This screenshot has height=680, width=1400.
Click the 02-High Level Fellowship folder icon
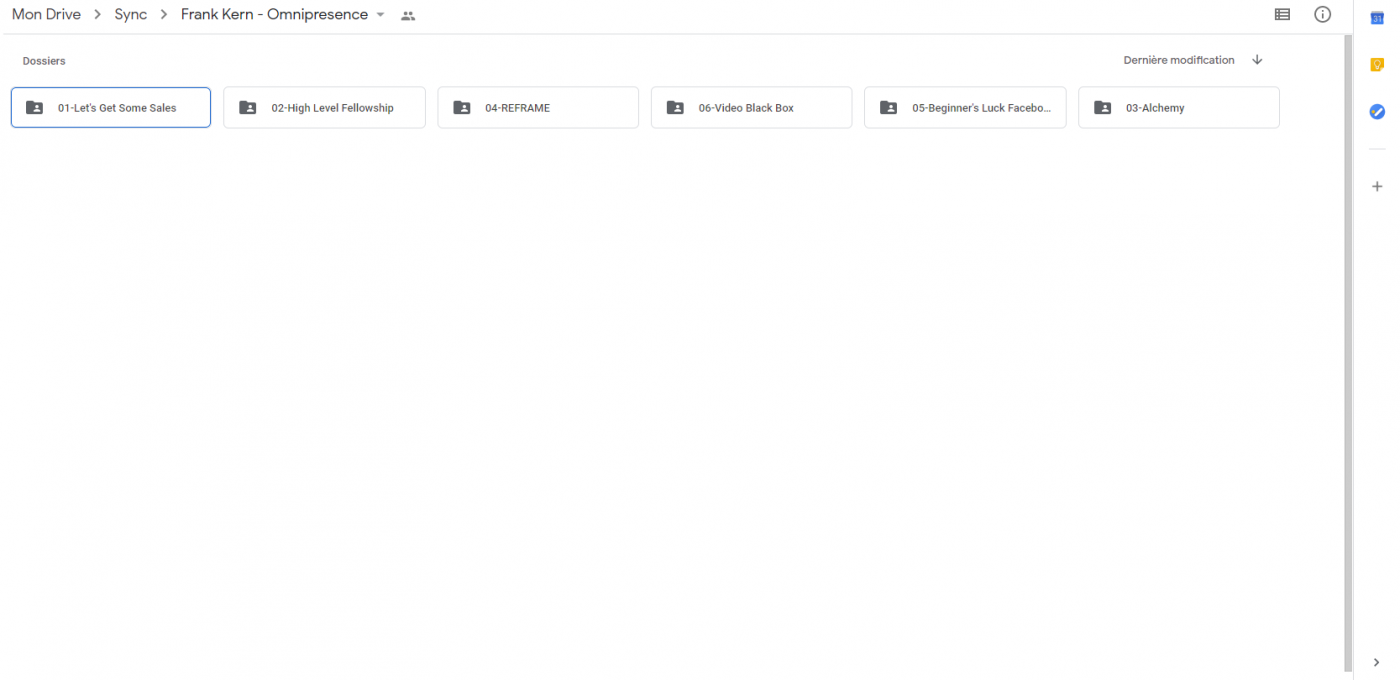coord(248,108)
